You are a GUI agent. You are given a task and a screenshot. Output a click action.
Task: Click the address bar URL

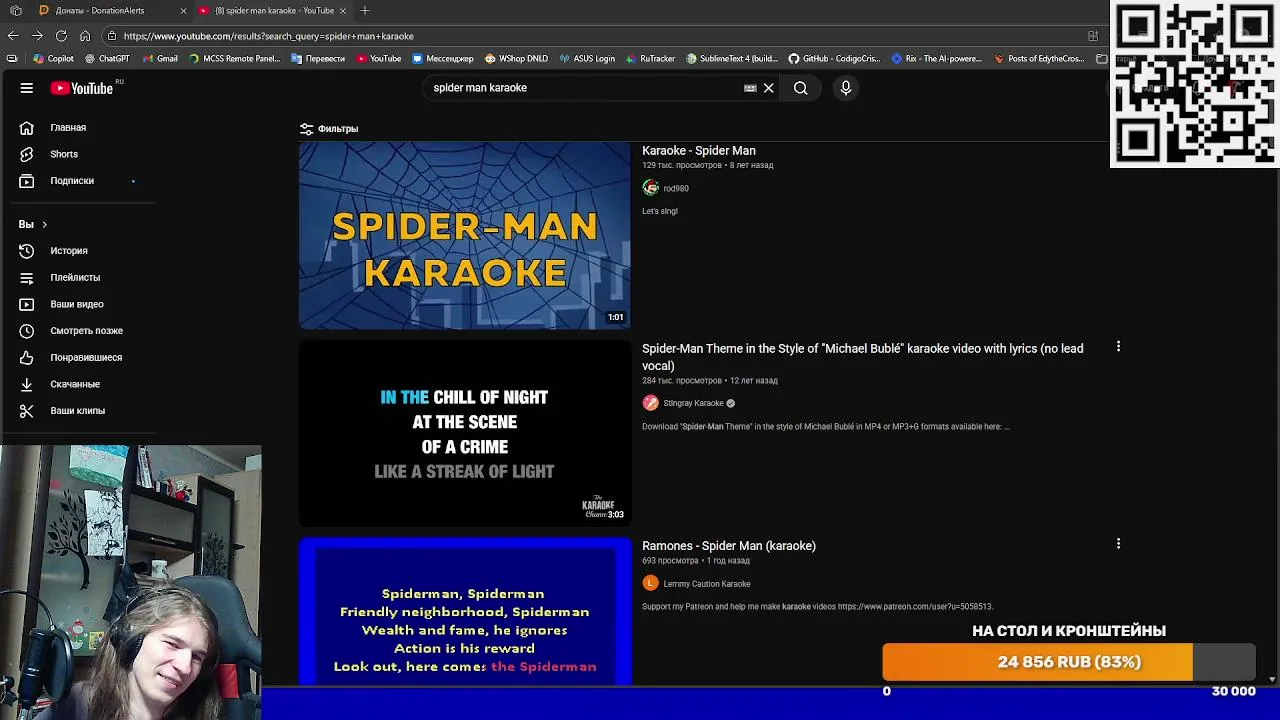pos(269,36)
